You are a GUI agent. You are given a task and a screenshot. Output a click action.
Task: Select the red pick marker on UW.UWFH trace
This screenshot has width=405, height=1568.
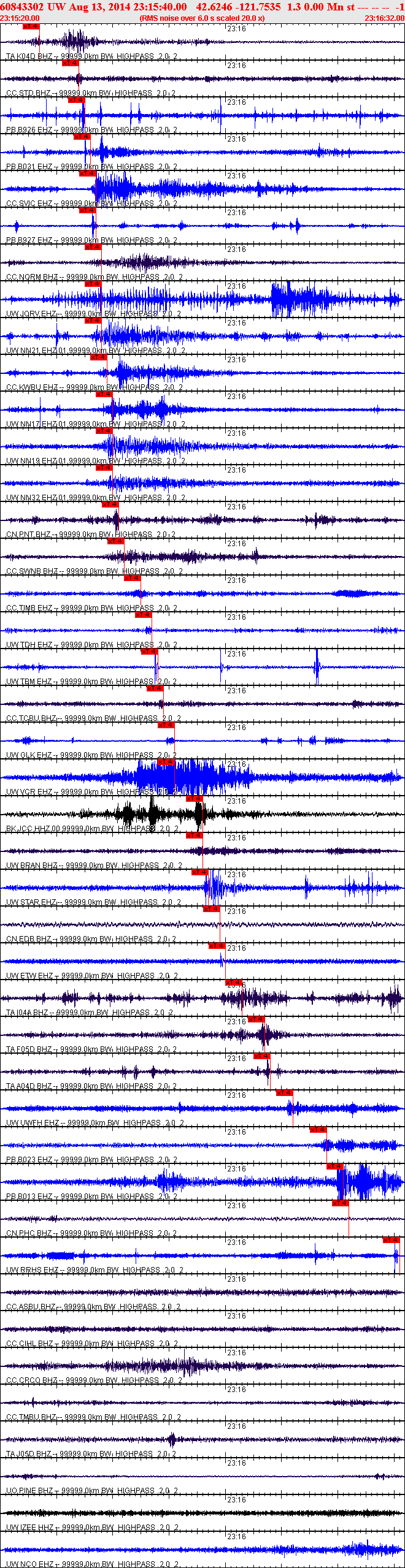coord(284,1093)
